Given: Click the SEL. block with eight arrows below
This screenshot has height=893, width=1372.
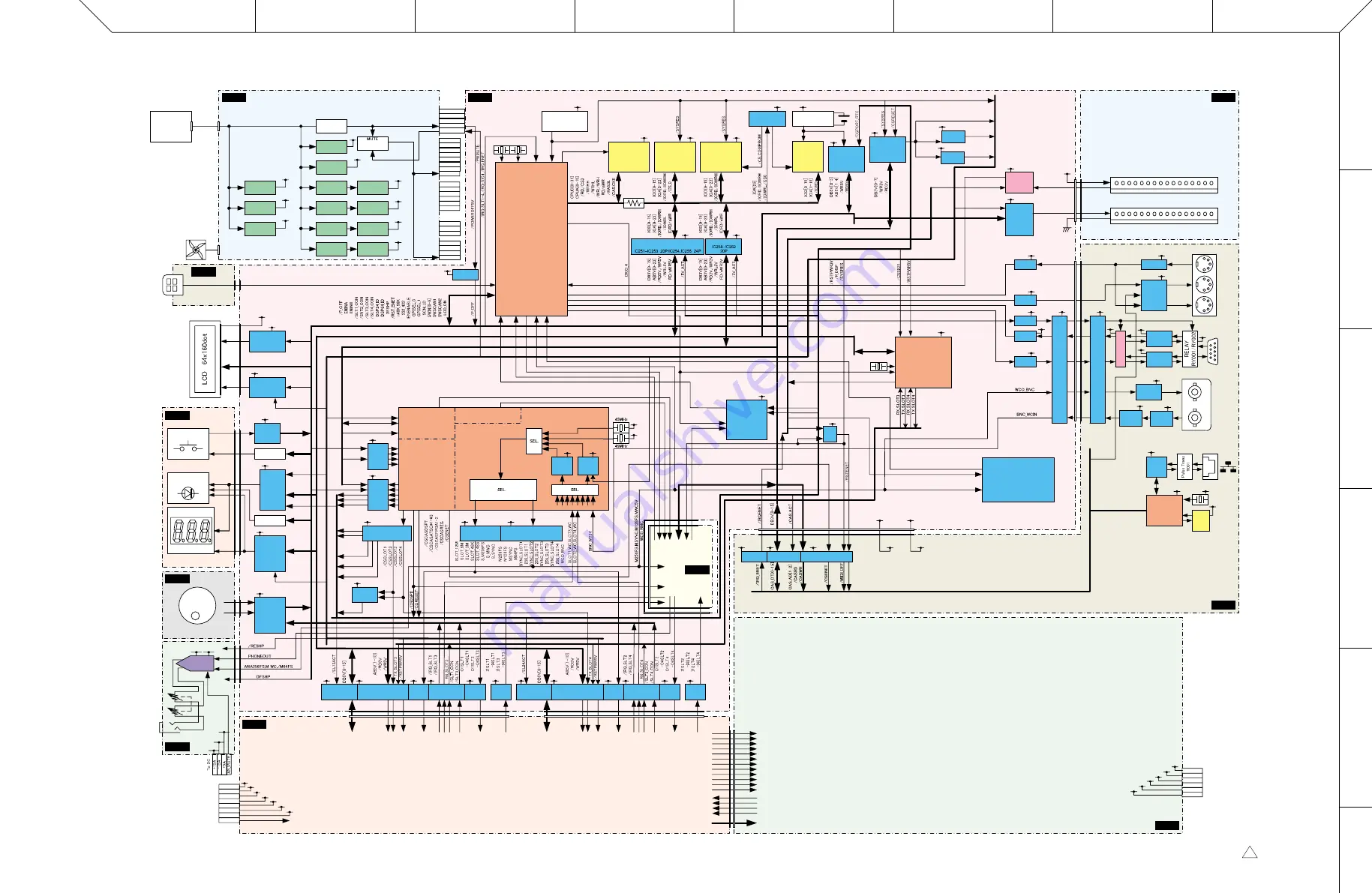Looking at the screenshot, I should coord(575,490).
